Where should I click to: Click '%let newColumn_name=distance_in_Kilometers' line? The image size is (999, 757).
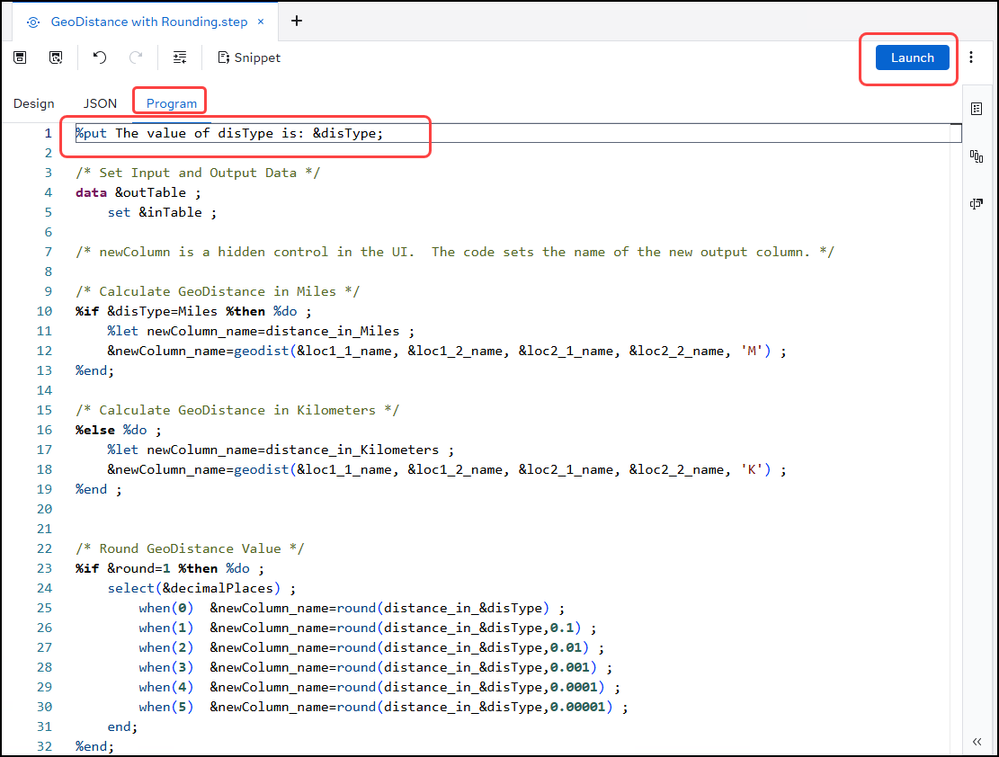coord(280,449)
